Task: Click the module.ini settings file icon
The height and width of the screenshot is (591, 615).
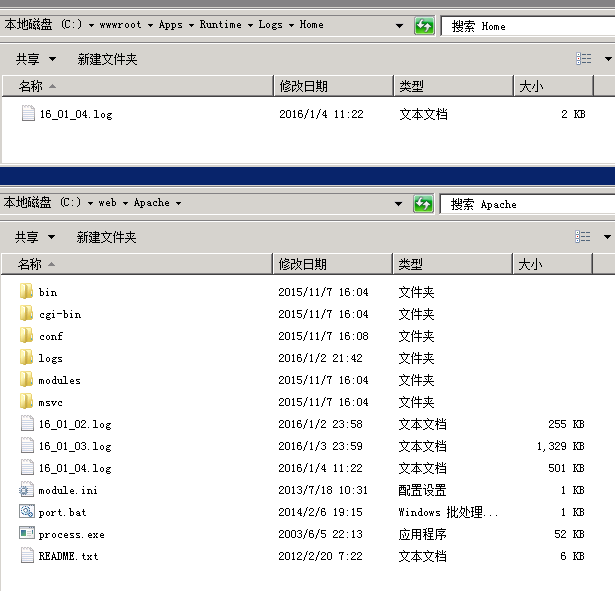Action: (x=27, y=490)
